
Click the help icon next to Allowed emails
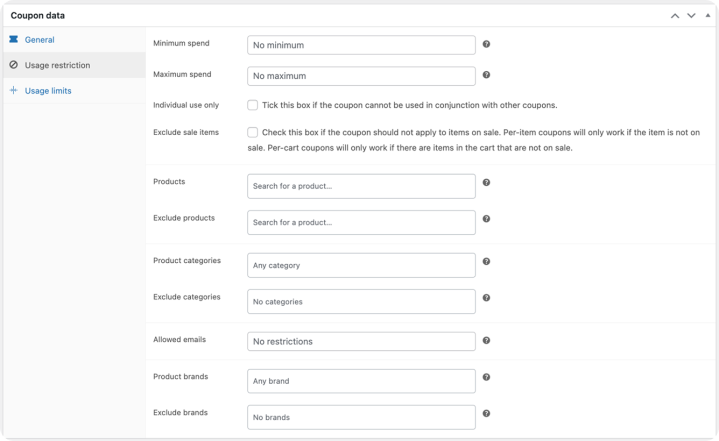[x=486, y=341]
